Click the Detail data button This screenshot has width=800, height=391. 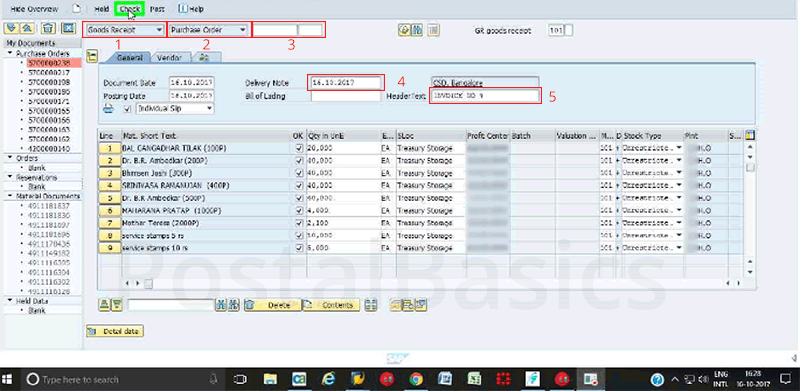tap(115, 331)
